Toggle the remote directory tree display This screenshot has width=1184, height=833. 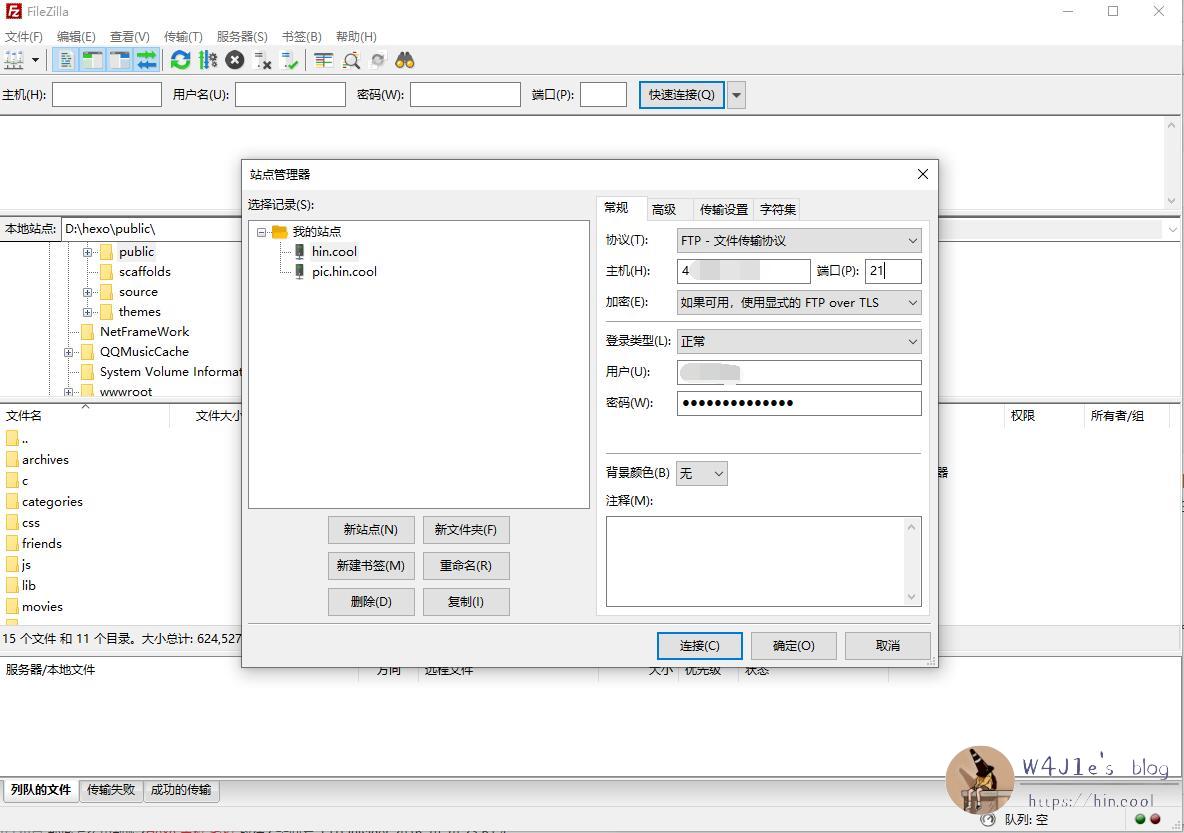pos(120,60)
